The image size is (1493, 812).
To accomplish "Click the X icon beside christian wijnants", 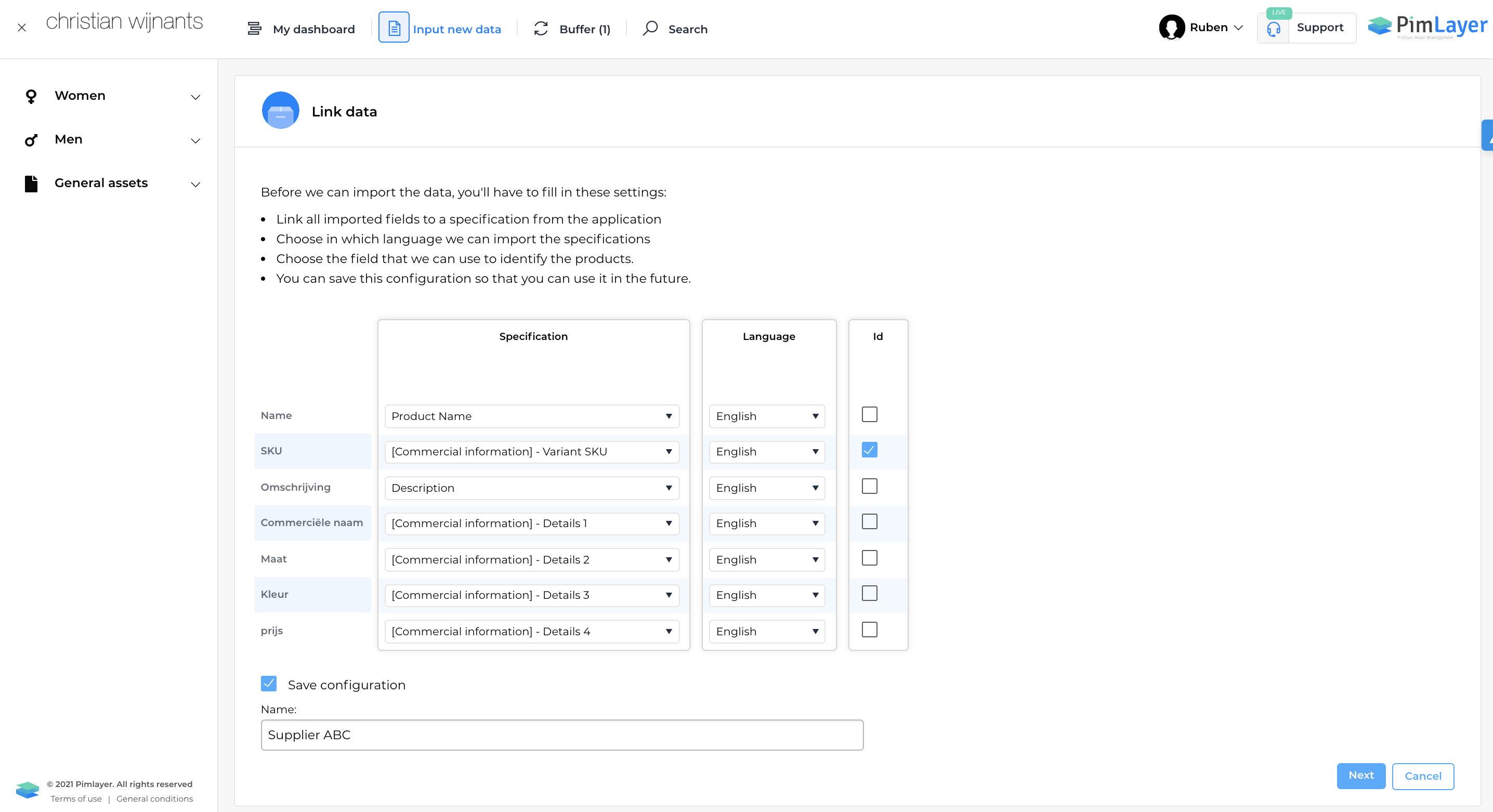I will pos(21,27).
